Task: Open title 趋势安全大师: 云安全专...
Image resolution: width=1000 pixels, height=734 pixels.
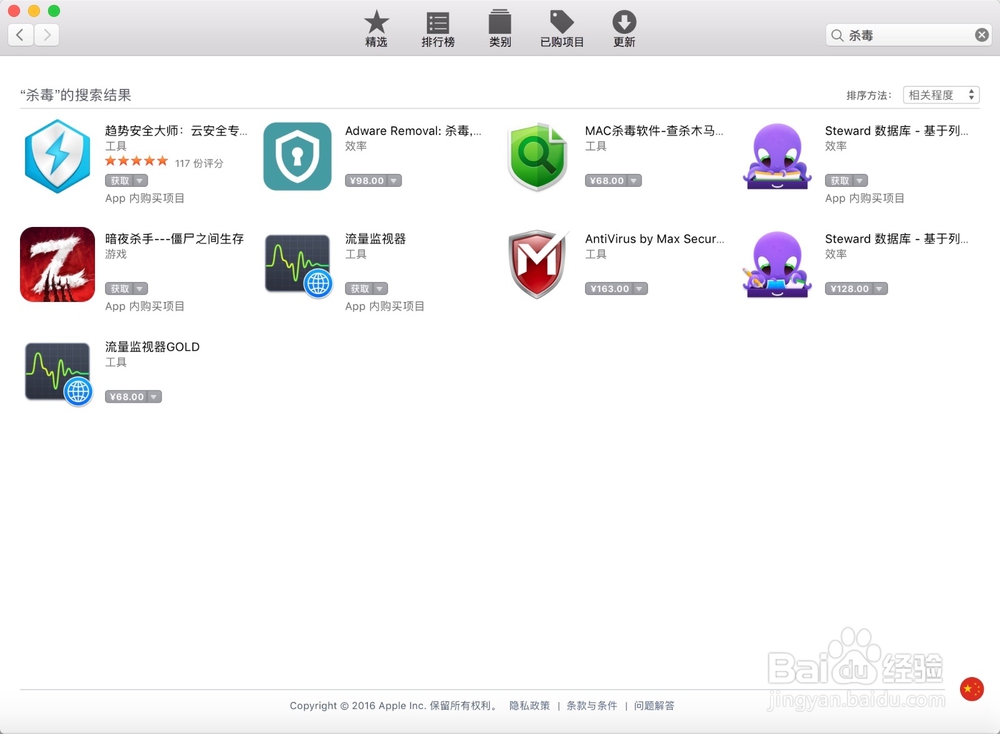Action: pos(176,131)
